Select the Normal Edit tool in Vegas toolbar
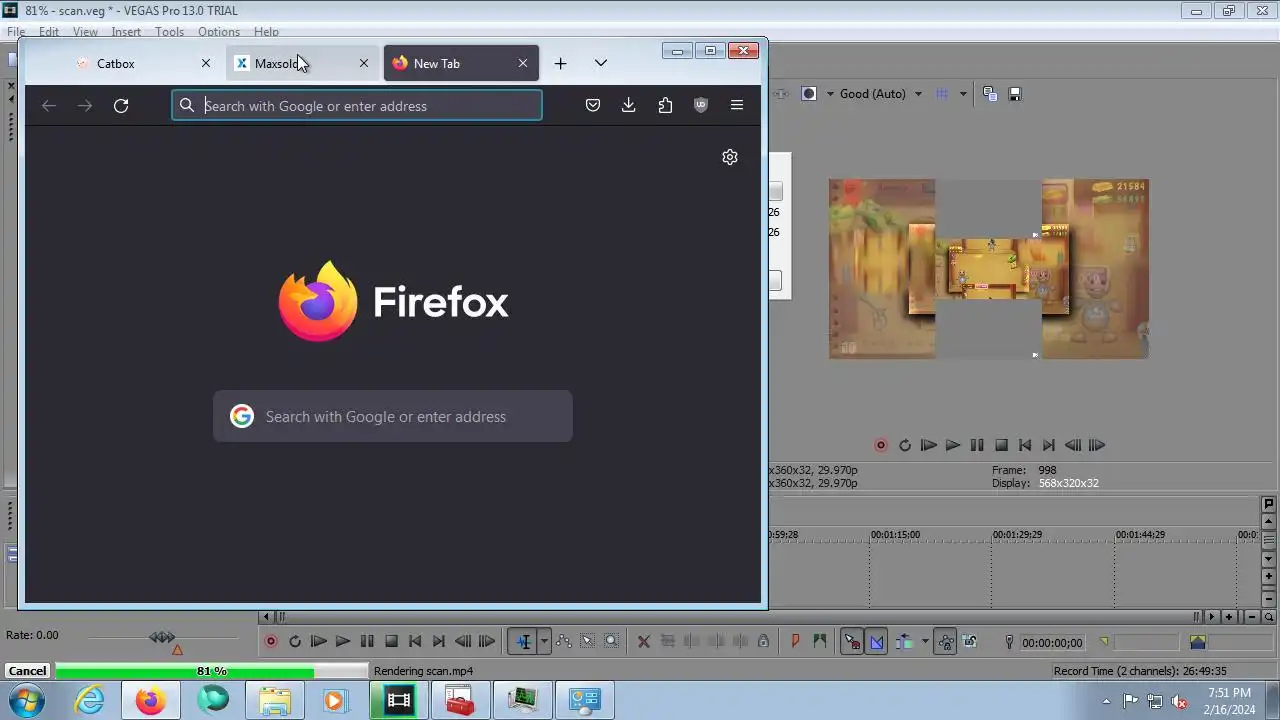 pyautogui.click(x=523, y=642)
